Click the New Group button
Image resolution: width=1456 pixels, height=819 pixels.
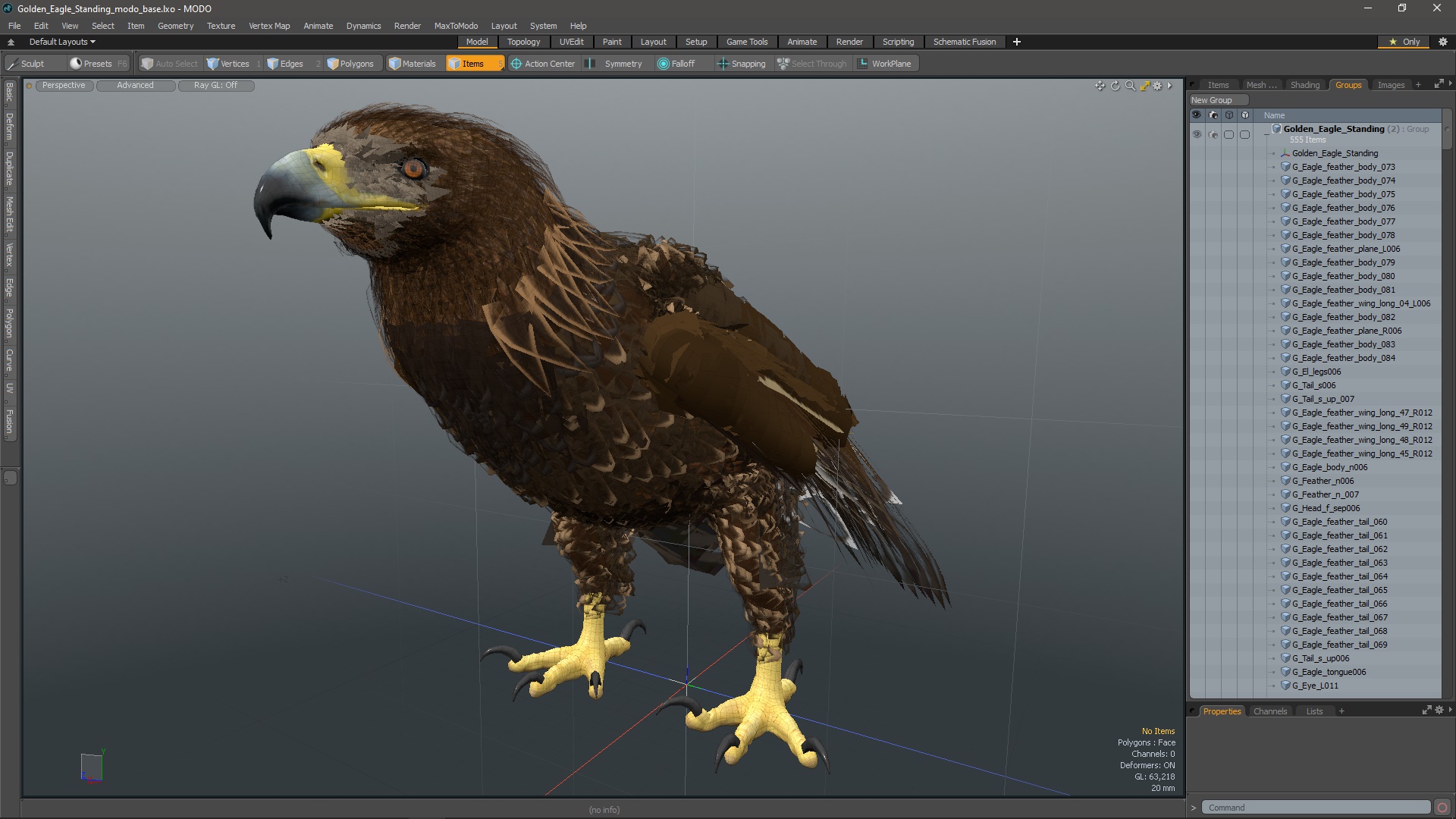(1211, 100)
